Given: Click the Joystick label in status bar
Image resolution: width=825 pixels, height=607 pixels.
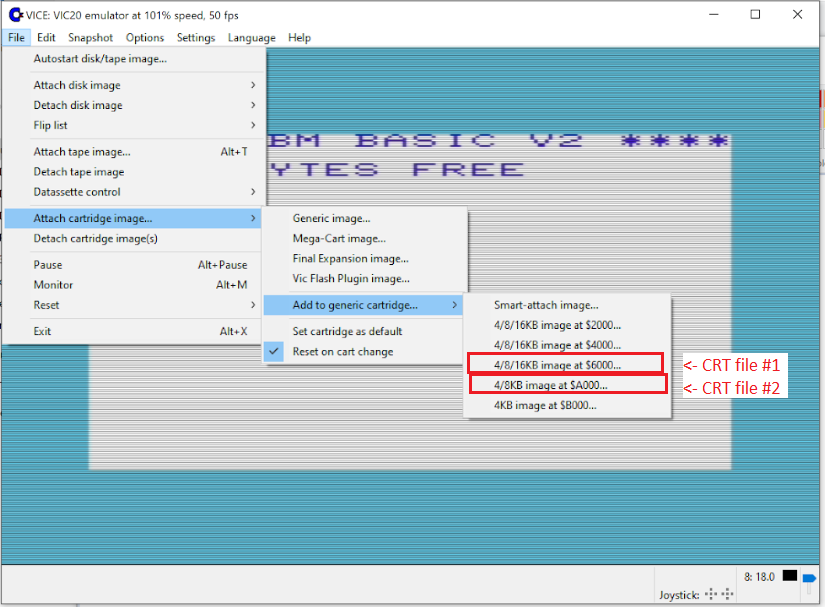Looking at the screenshot, I should [679, 595].
